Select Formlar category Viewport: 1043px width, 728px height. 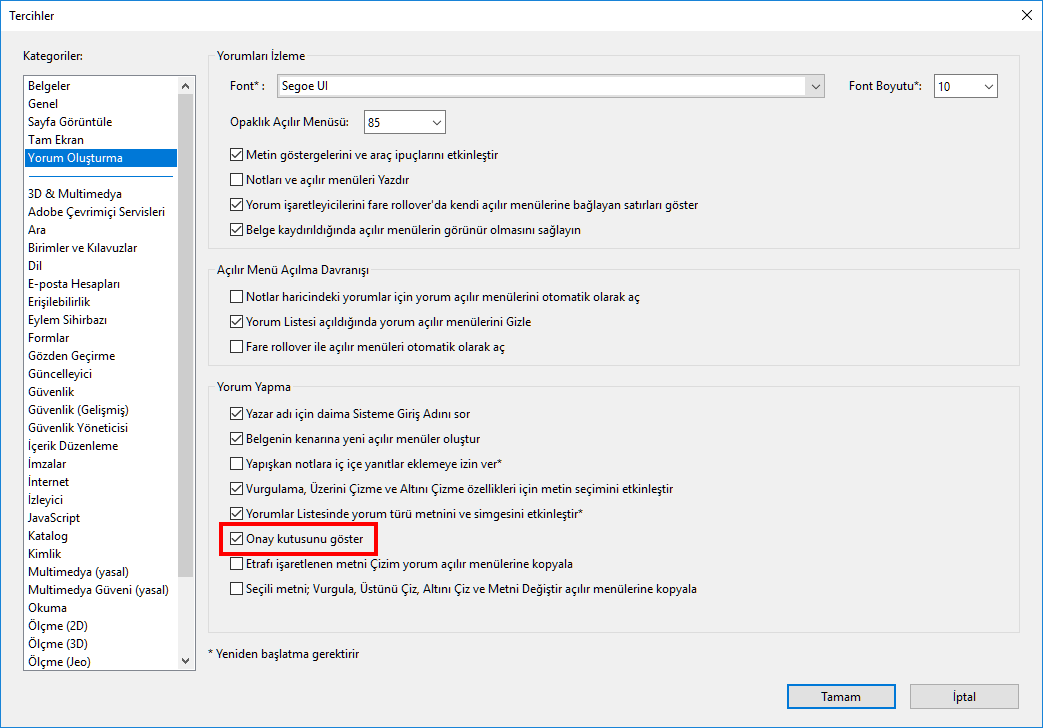coord(101,337)
